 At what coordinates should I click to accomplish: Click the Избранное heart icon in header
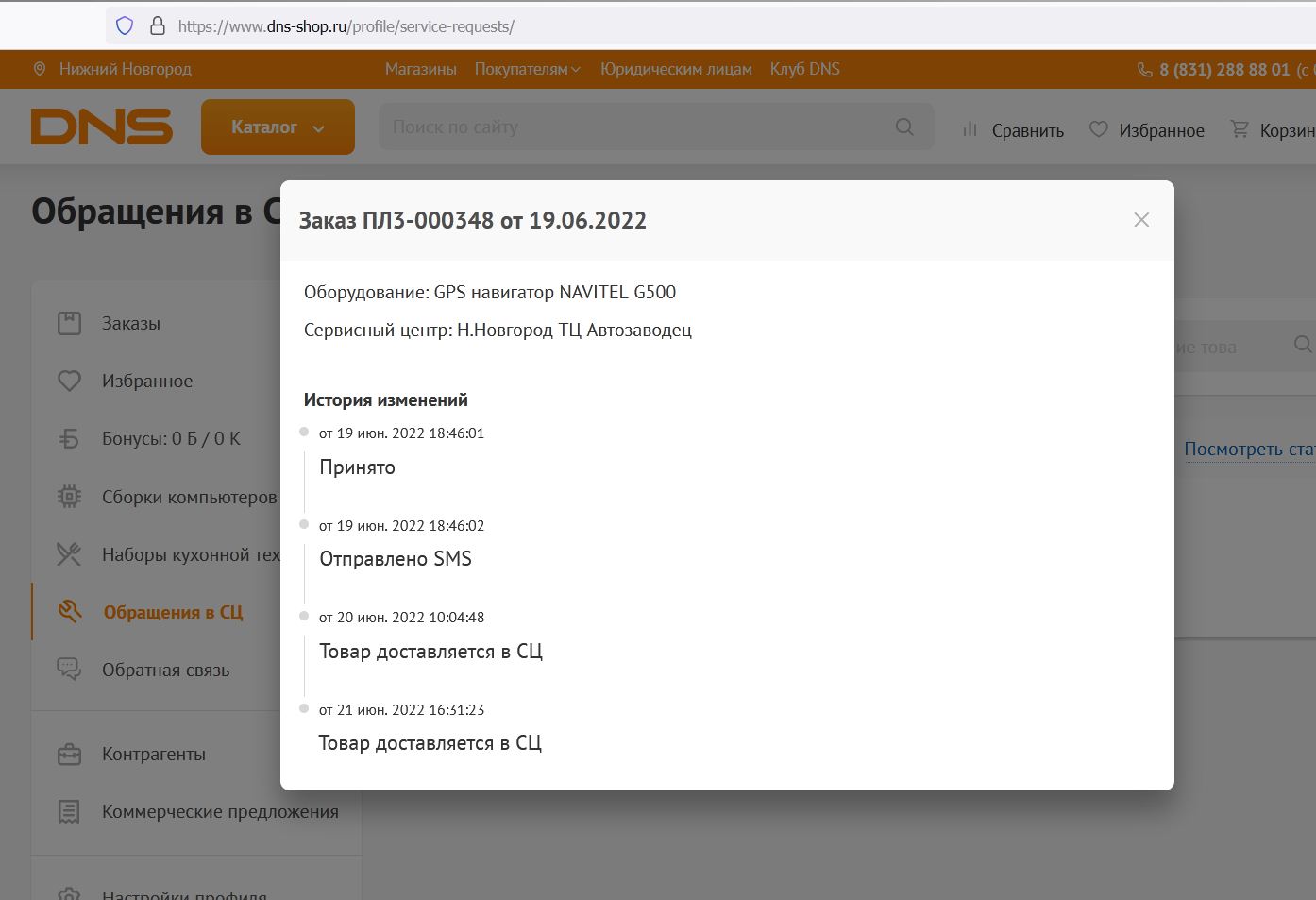point(1098,129)
